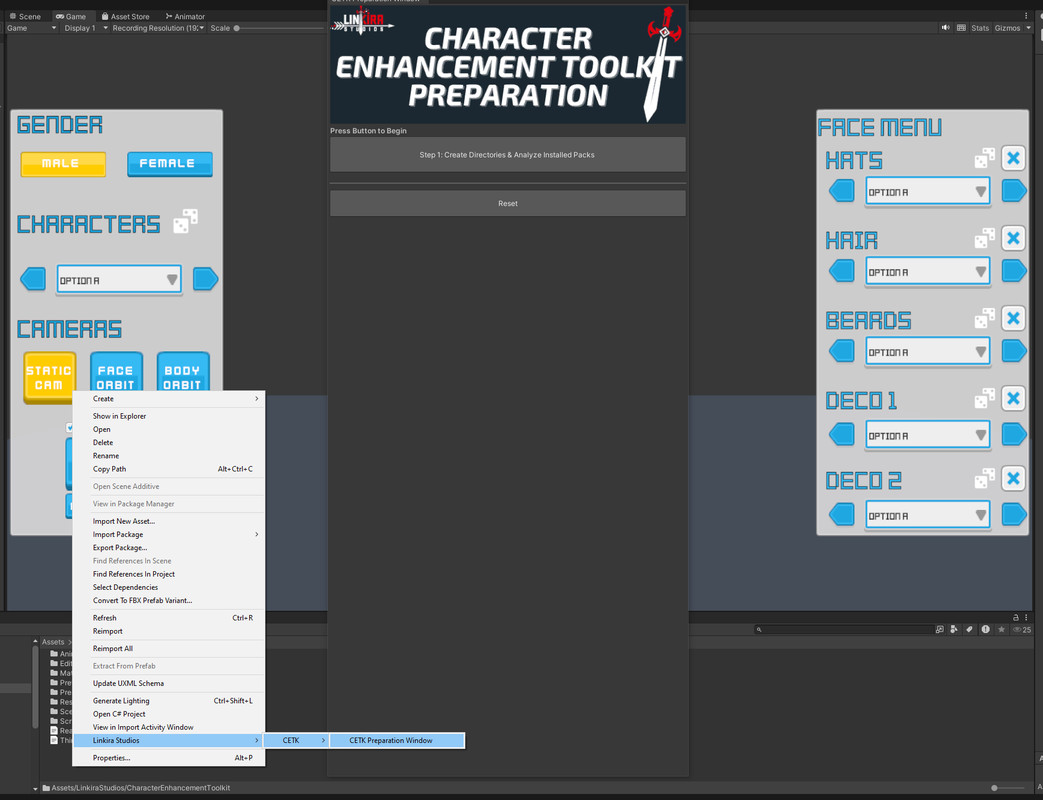The width and height of the screenshot is (1043, 800).
Task: Select previous Deco 2 option left arrow
Action: [x=841, y=514]
